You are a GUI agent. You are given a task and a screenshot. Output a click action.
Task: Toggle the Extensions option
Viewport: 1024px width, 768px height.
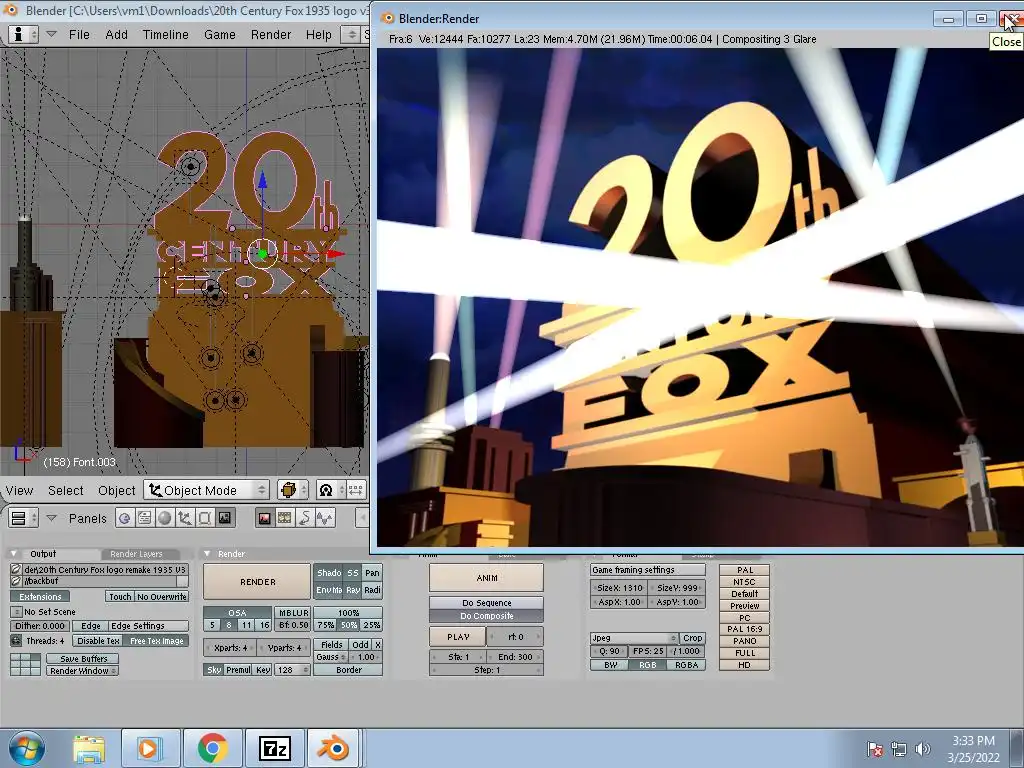coord(40,597)
